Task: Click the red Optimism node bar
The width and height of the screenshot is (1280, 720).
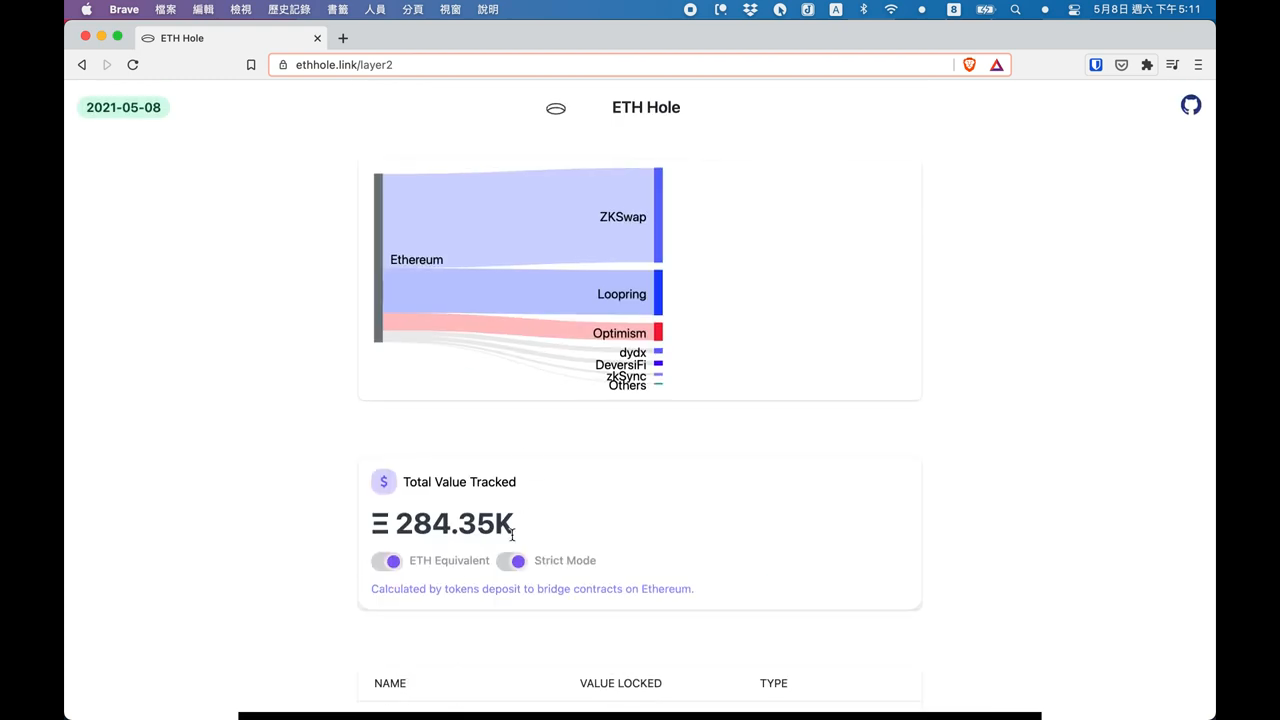Action: point(658,331)
